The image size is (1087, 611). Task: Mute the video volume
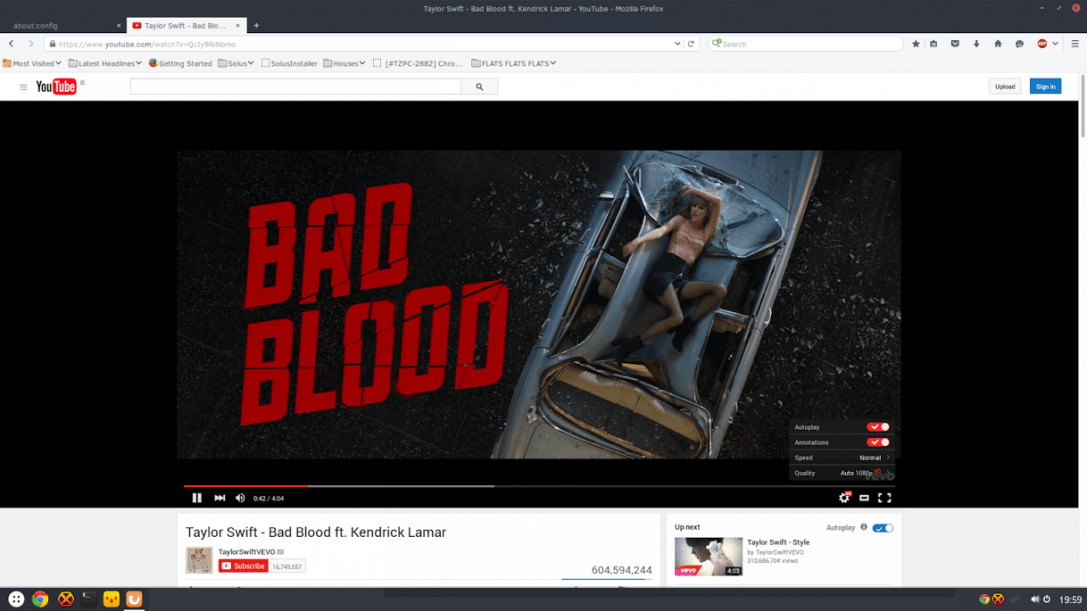240,498
